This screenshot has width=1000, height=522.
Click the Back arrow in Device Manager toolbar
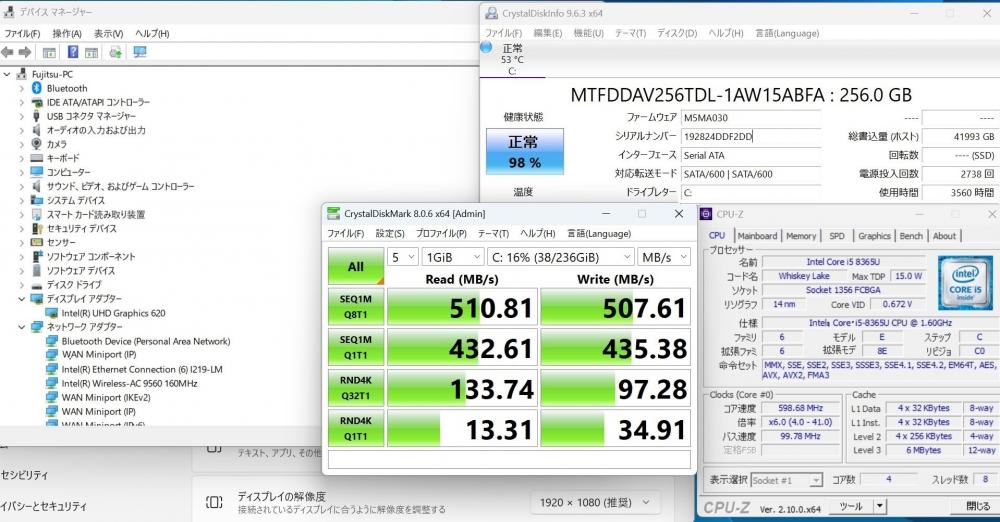[8, 52]
